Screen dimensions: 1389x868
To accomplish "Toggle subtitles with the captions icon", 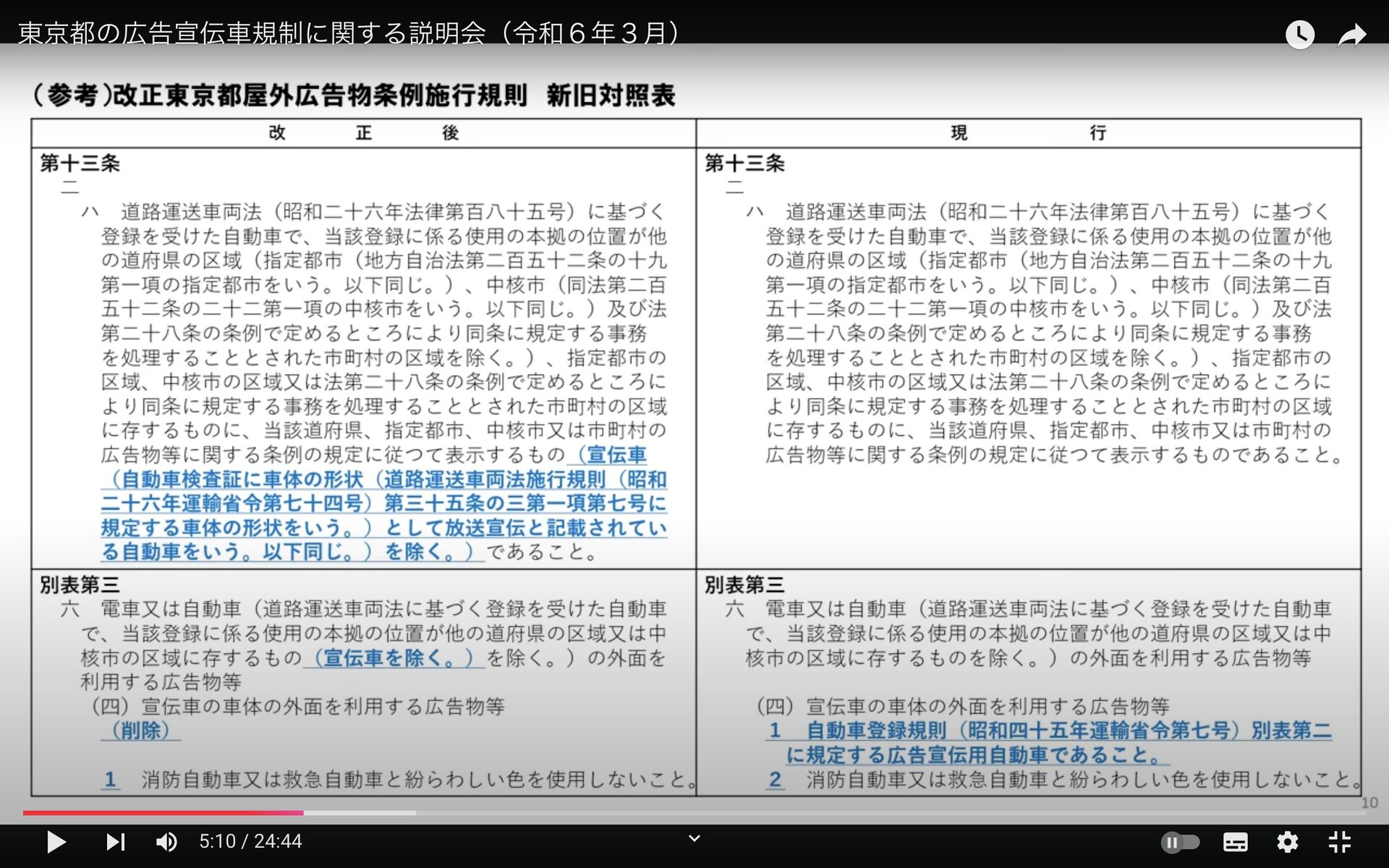I will (1235, 842).
